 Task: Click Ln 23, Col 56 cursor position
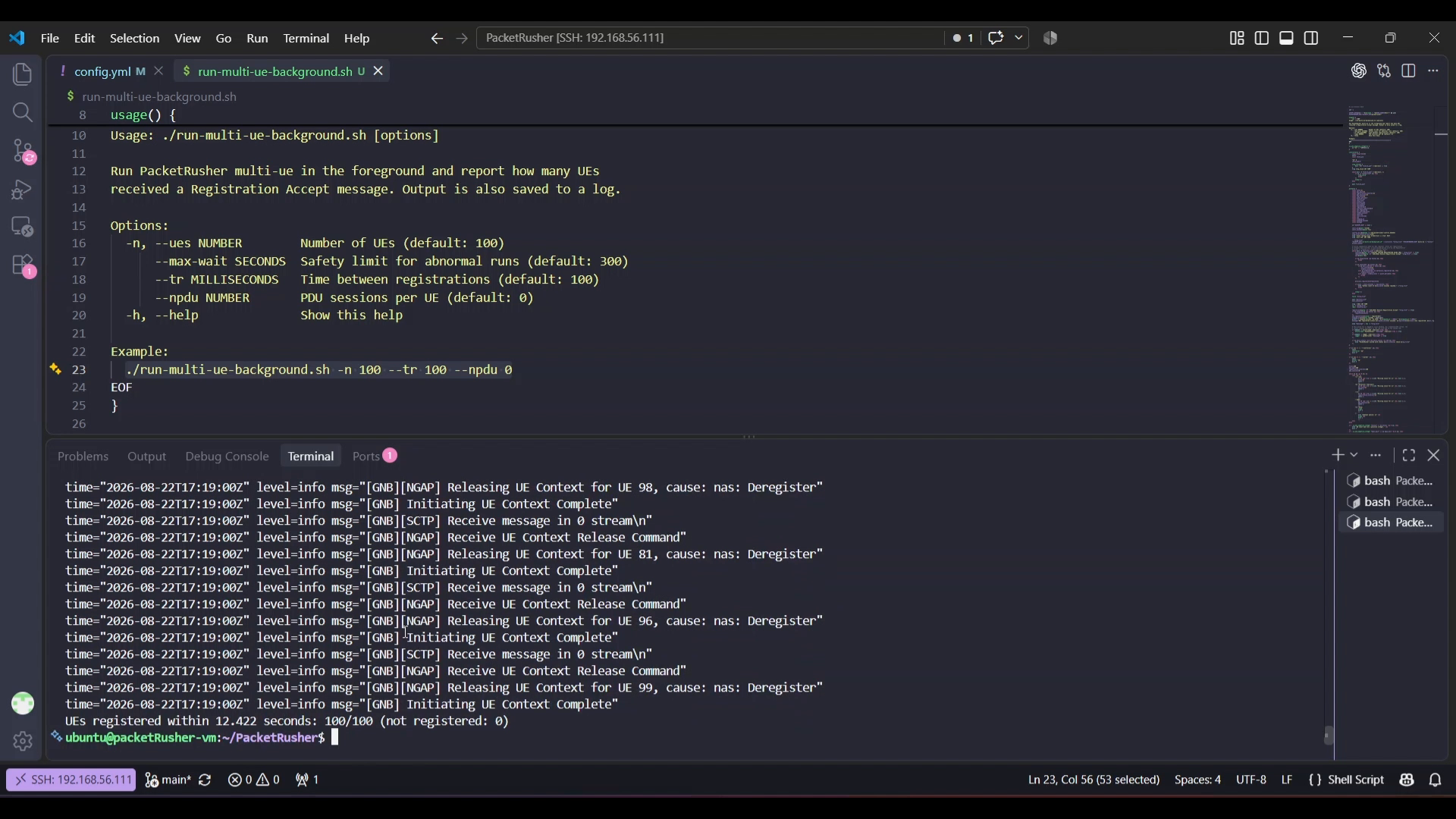coord(1094,780)
